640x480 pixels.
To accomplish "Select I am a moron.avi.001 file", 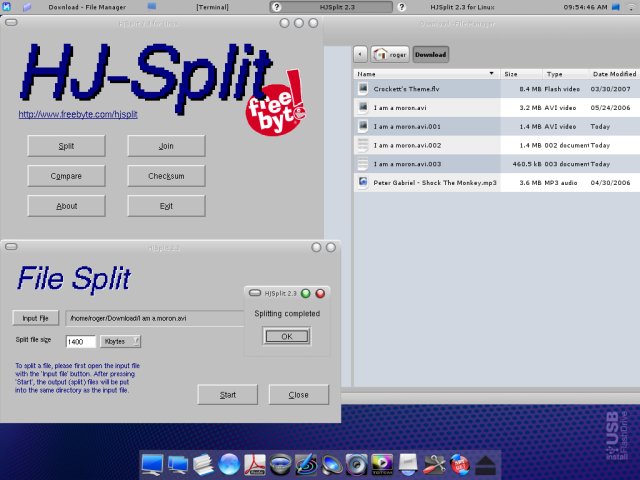I will [x=496, y=126].
